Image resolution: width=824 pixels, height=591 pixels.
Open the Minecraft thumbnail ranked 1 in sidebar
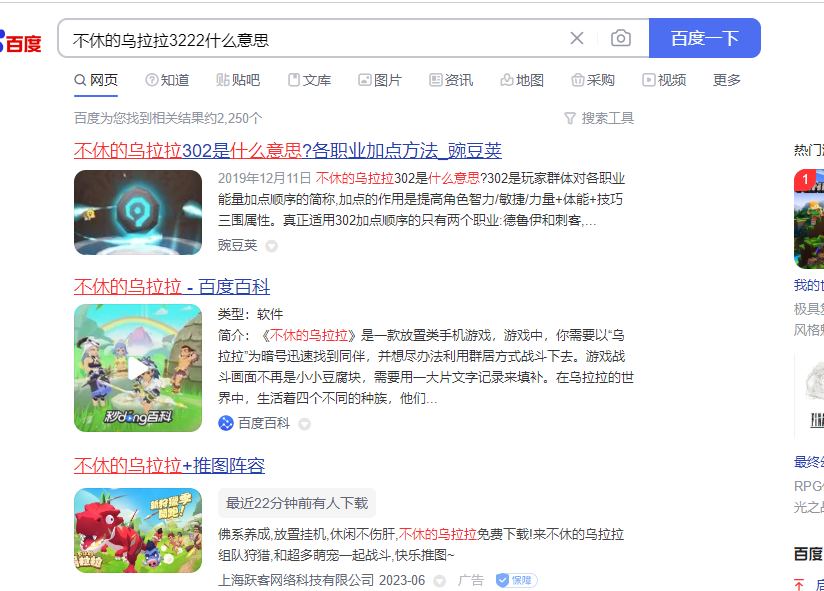tap(809, 219)
